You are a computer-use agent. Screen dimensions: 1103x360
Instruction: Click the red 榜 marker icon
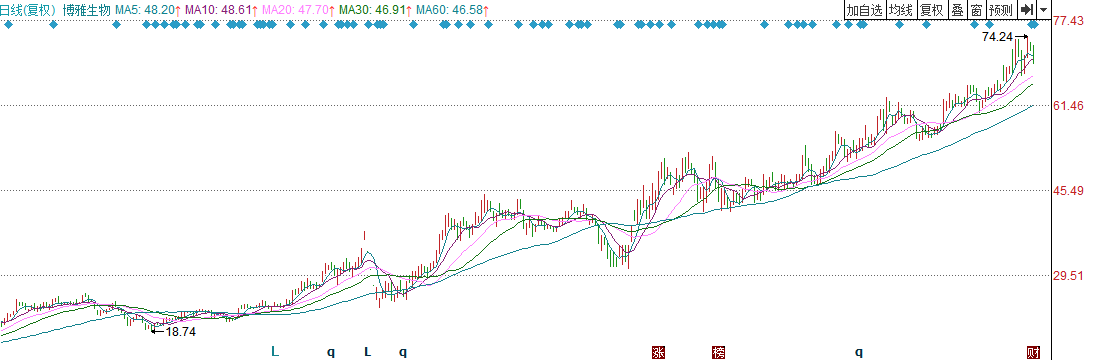[718, 352]
